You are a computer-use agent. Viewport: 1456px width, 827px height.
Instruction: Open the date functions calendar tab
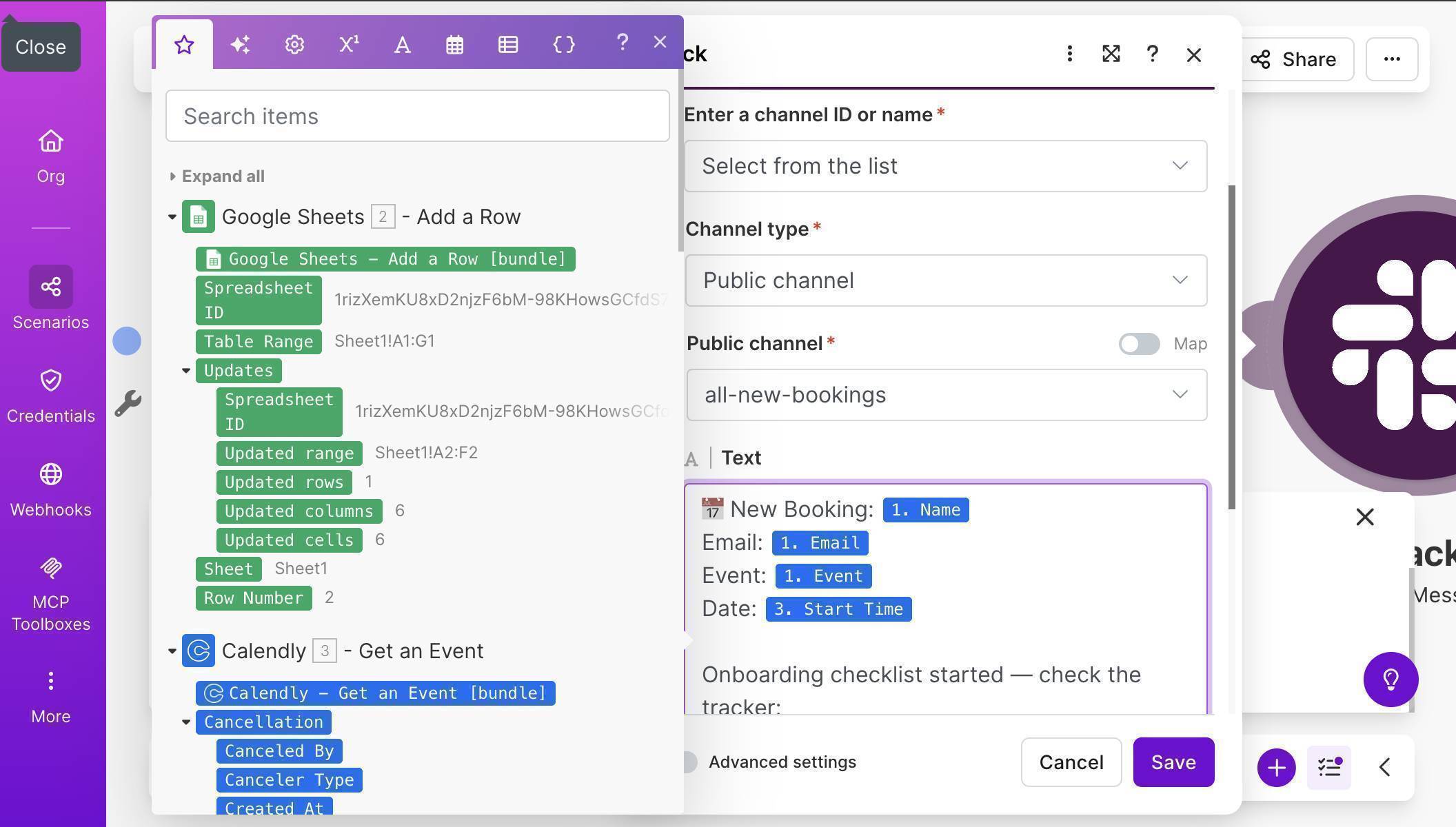click(x=455, y=44)
